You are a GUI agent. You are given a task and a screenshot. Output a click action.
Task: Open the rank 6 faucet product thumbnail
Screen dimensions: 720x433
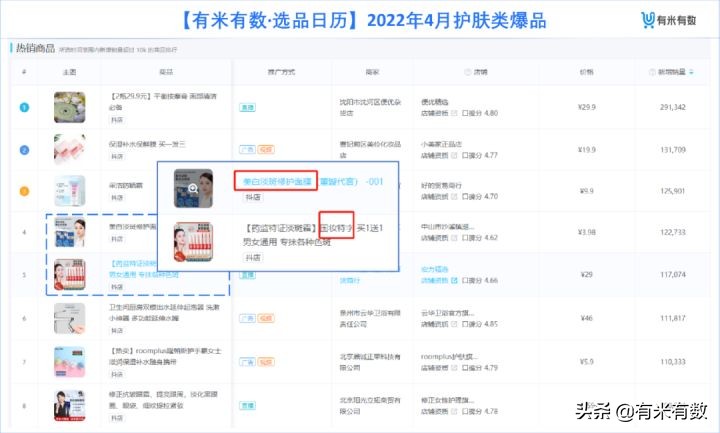click(x=70, y=318)
